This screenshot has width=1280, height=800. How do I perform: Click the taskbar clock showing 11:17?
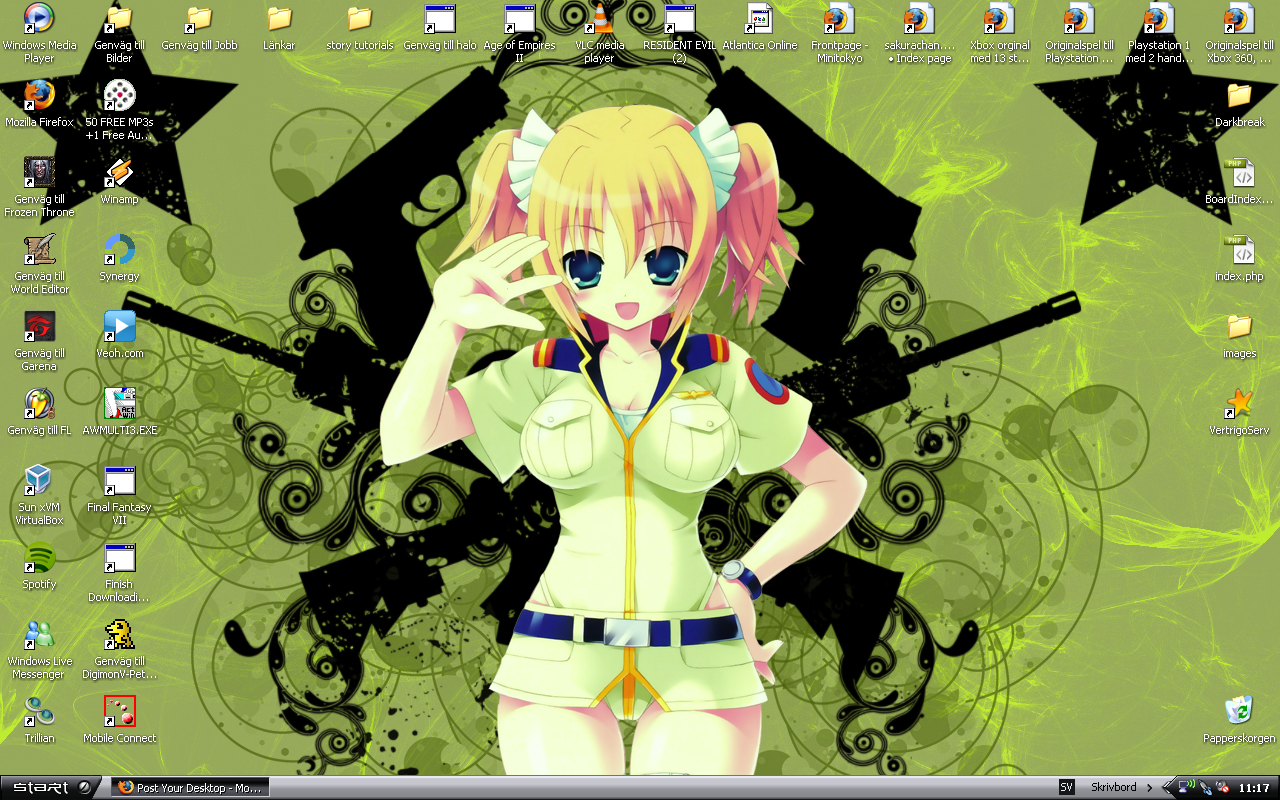coord(1254,788)
